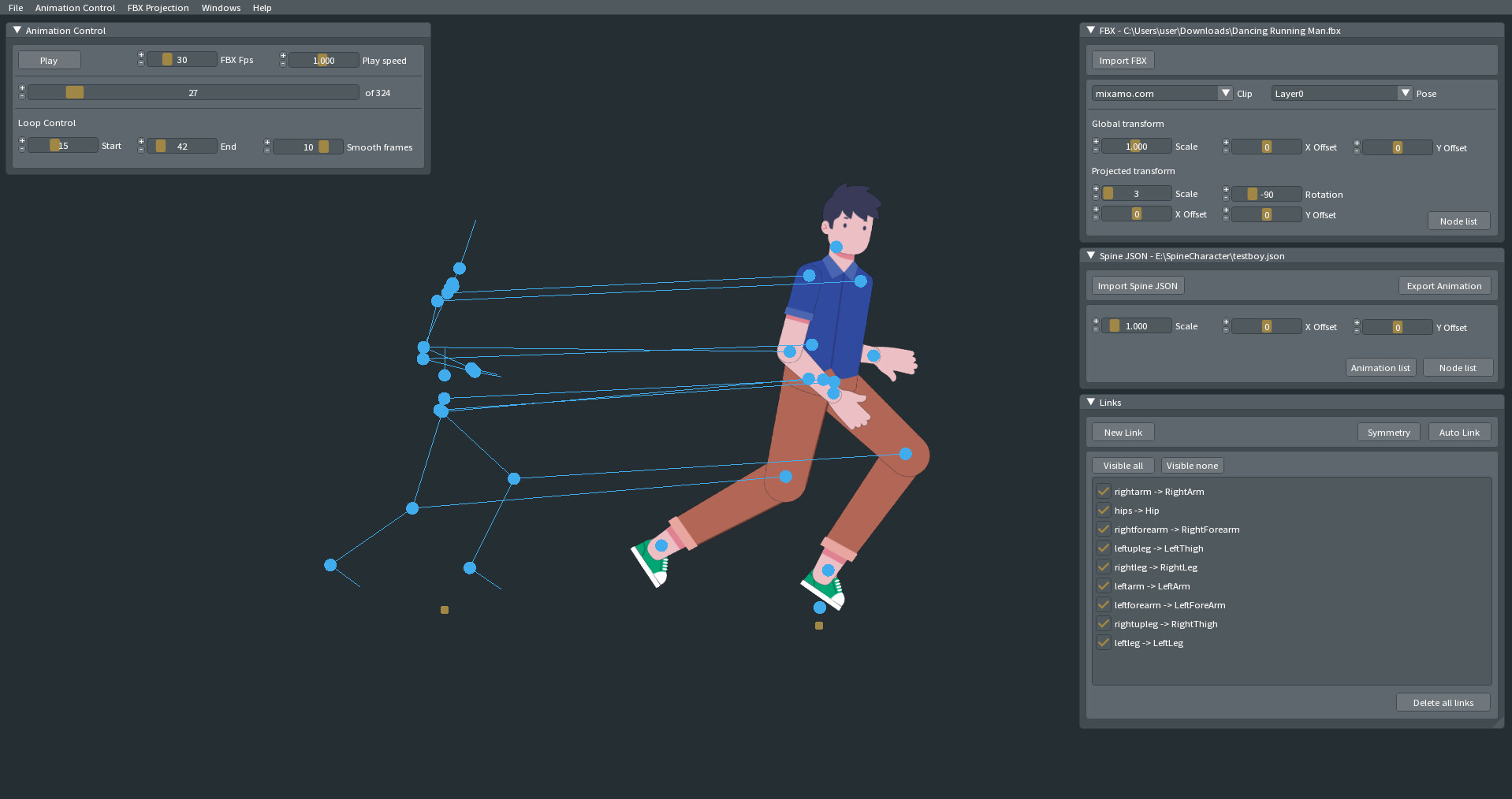This screenshot has width=1512, height=799.
Task: Click Delete all links
Action: pyautogui.click(x=1443, y=702)
